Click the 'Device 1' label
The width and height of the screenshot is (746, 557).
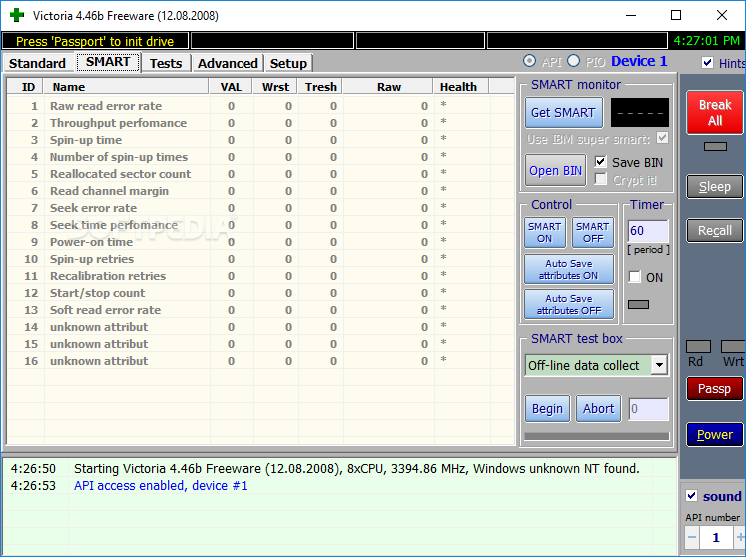(639, 61)
